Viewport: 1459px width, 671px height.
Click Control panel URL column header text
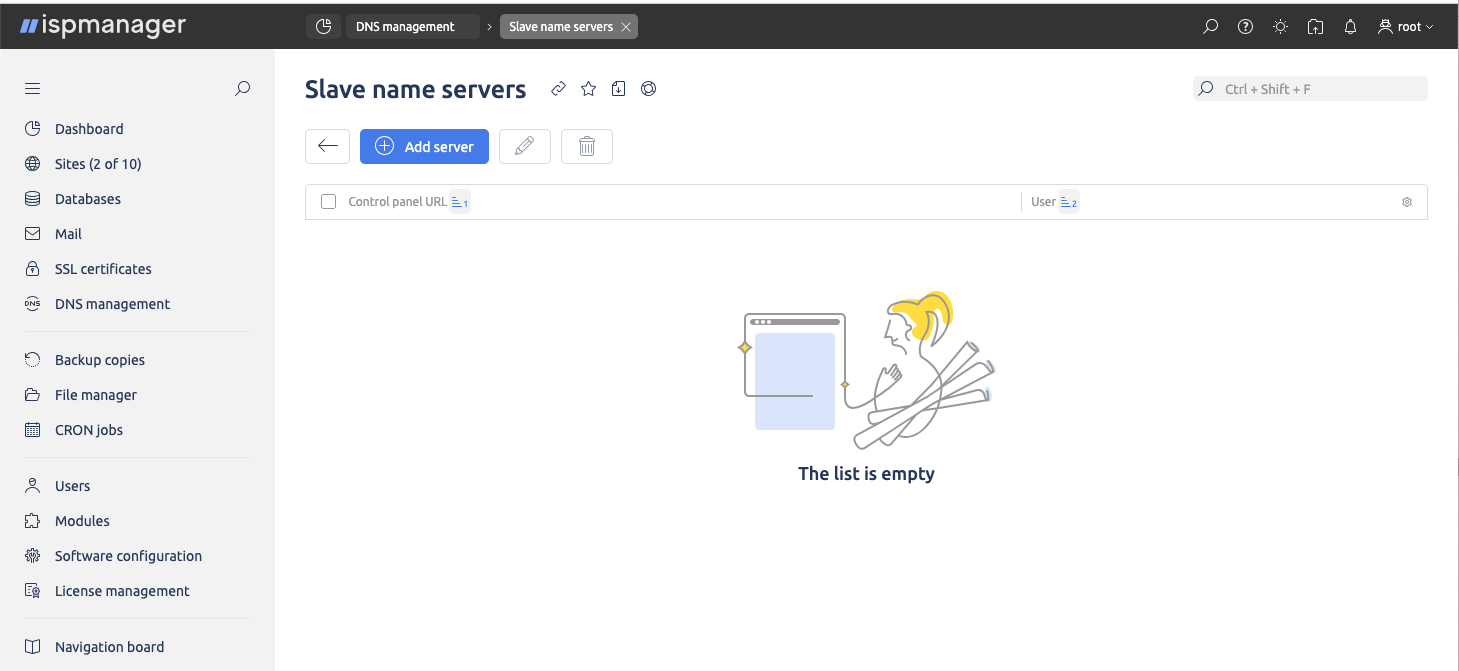(397, 202)
